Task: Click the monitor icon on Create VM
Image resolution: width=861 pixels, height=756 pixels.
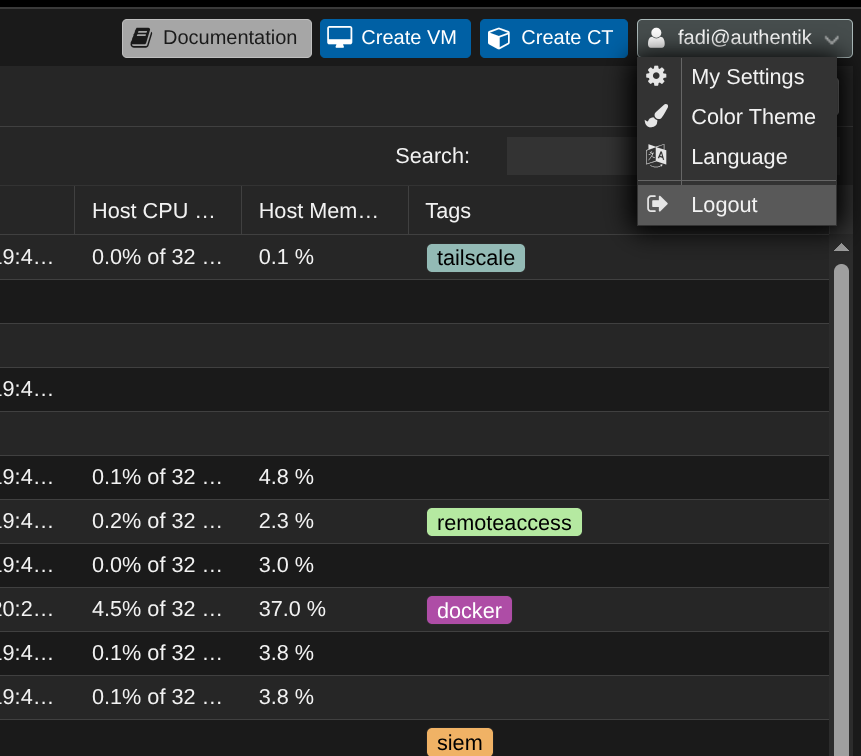Action: (x=340, y=38)
